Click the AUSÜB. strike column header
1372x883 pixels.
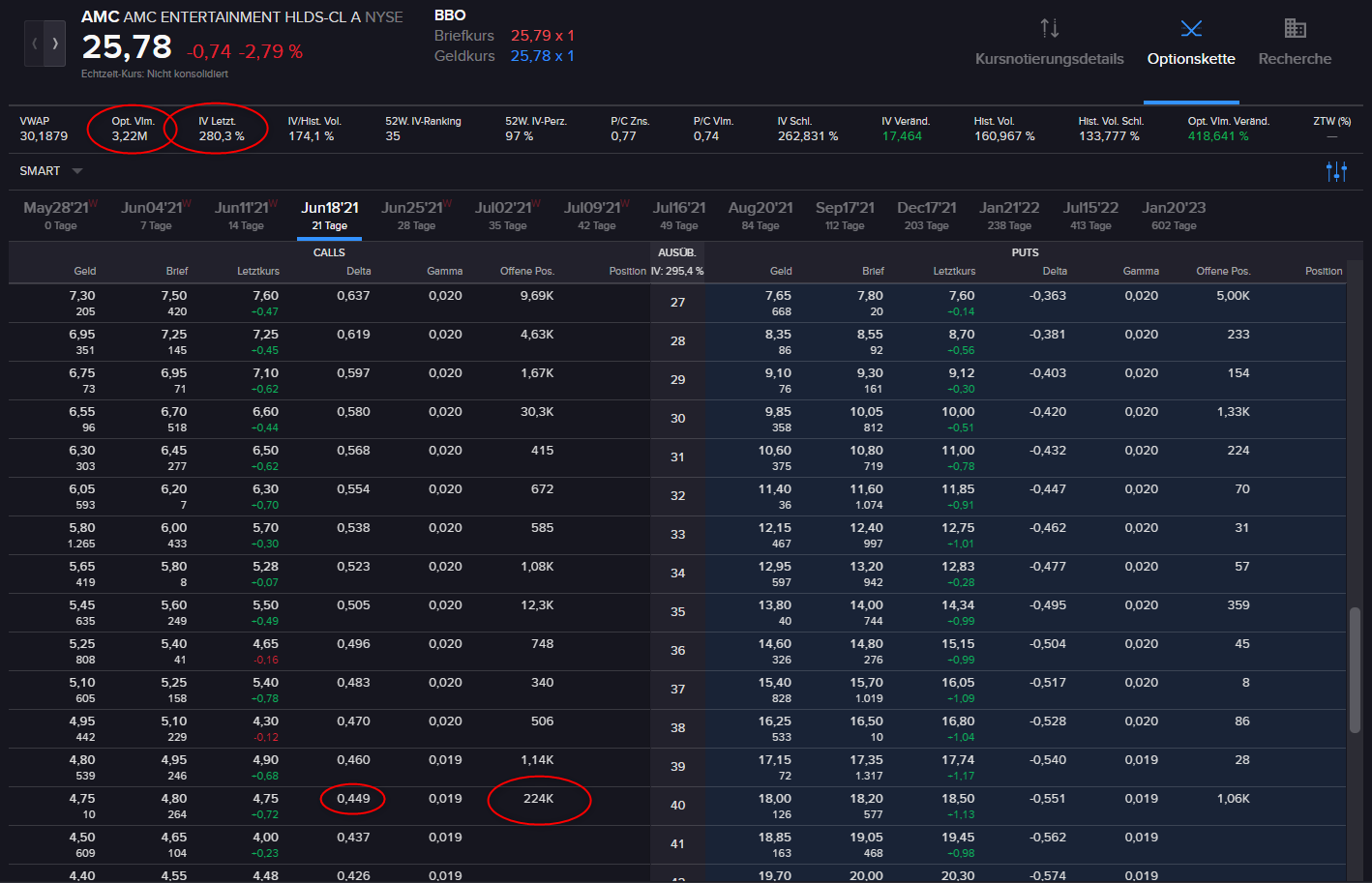(x=677, y=252)
